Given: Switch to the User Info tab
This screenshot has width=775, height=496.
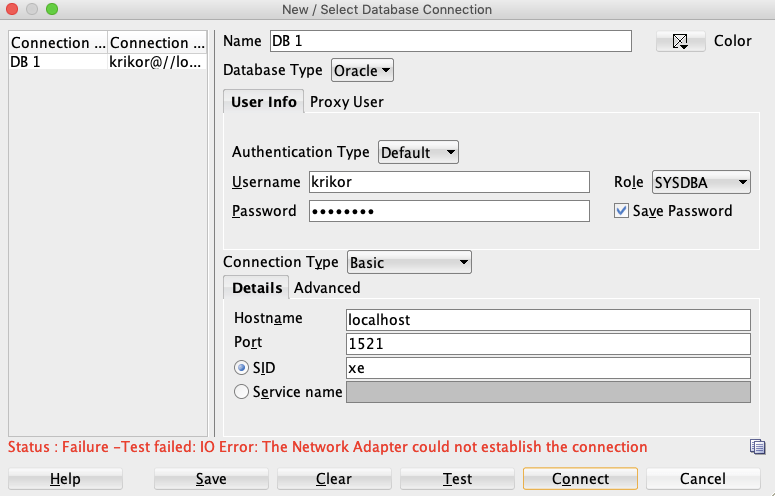Looking at the screenshot, I should (263, 102).
